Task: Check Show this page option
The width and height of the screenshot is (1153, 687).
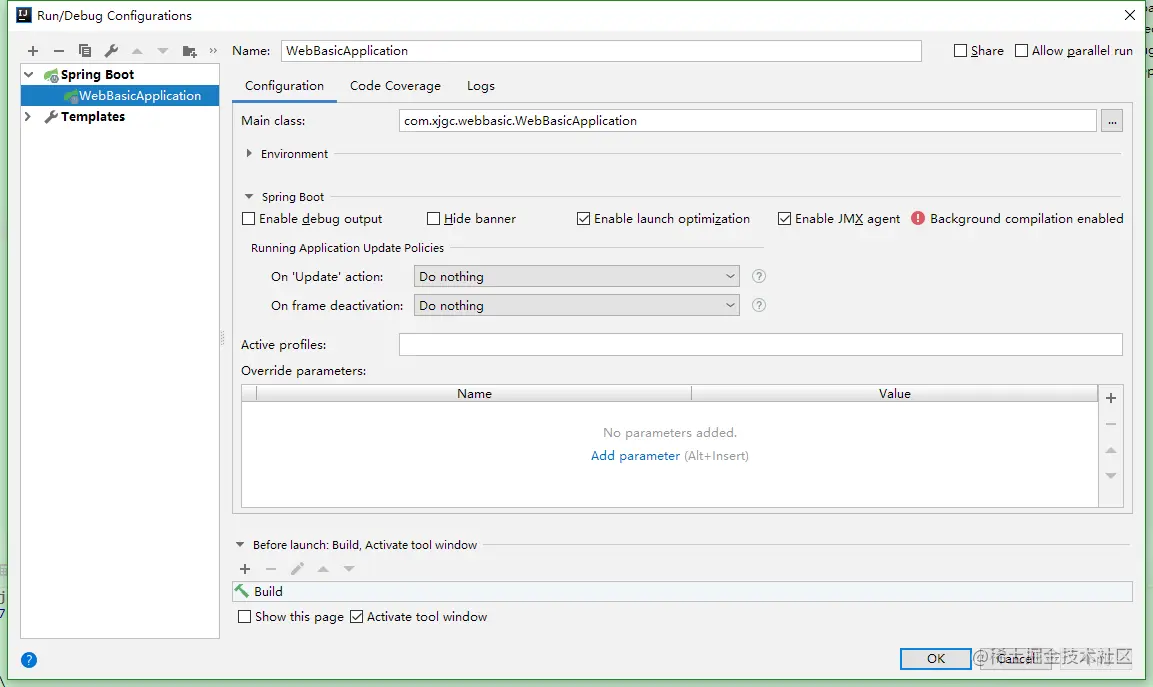Action: point(244,616)
